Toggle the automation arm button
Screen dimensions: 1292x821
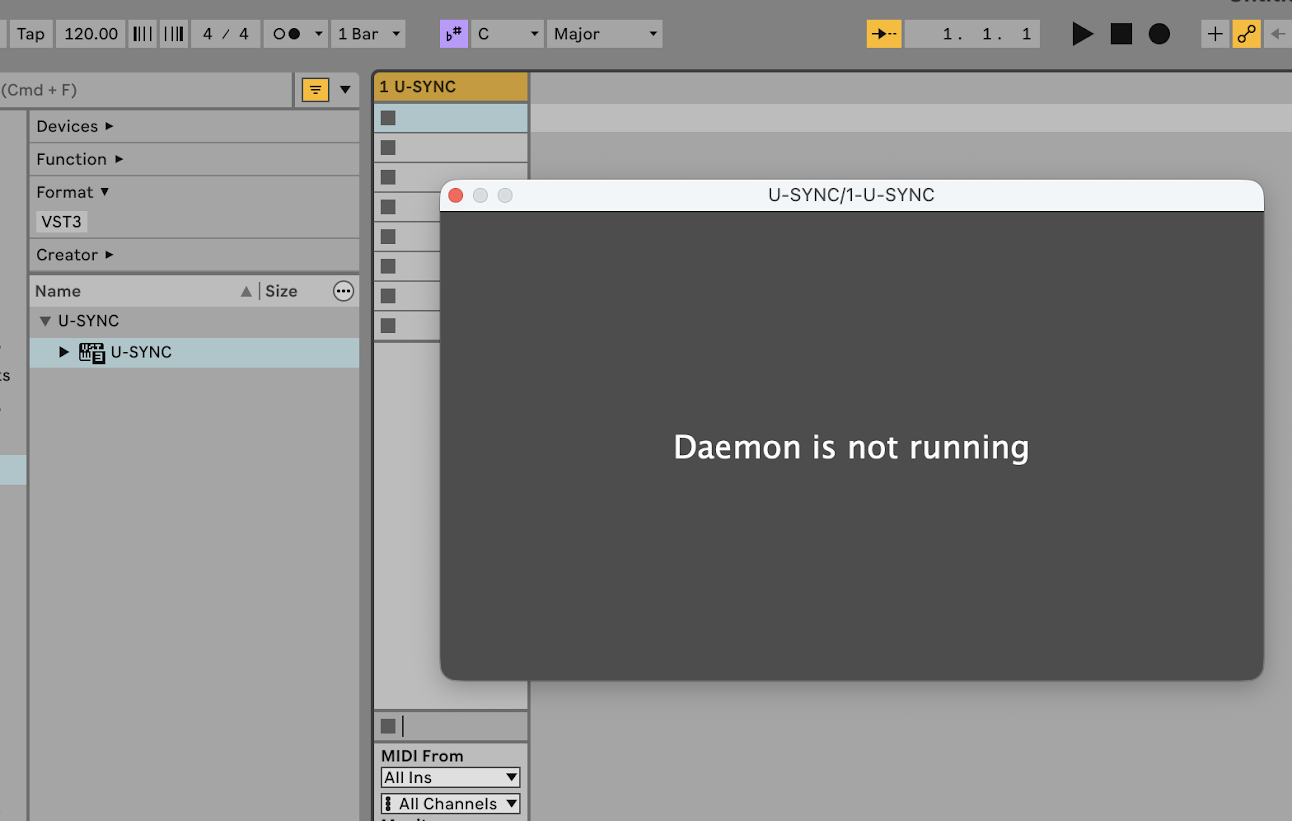click(1246, 34)
